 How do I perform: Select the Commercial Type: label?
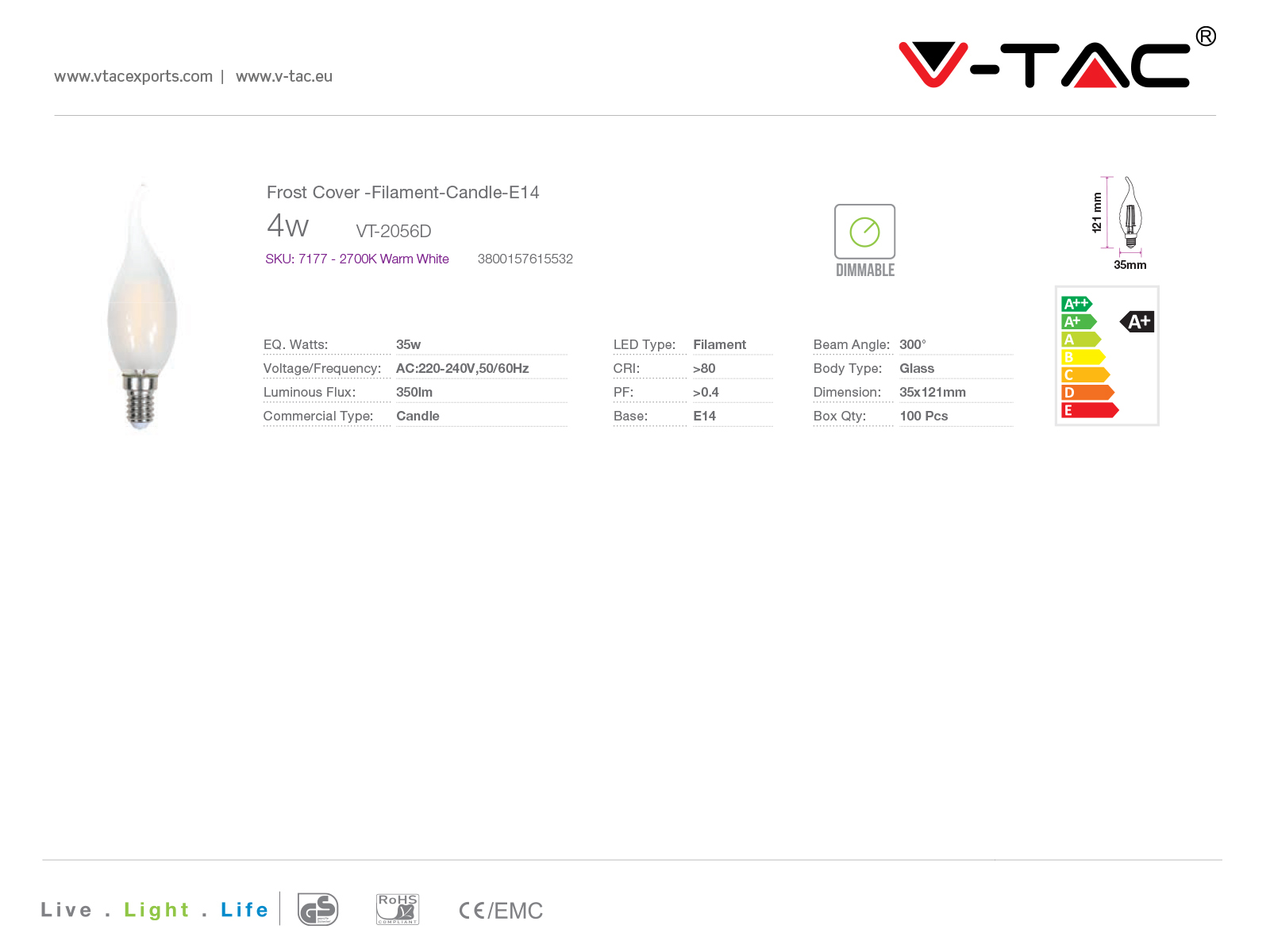318,416
